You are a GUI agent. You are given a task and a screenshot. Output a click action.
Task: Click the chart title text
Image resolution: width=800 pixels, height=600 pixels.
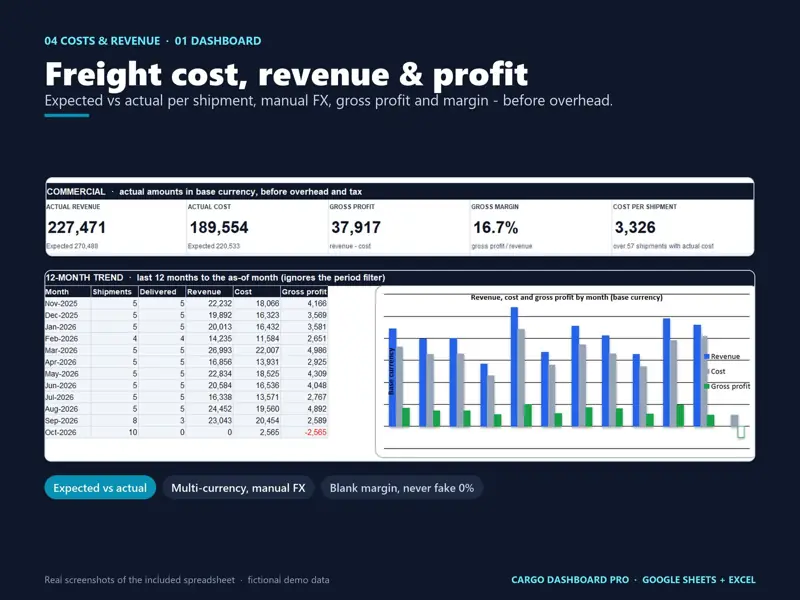click(x=566, y=297)
